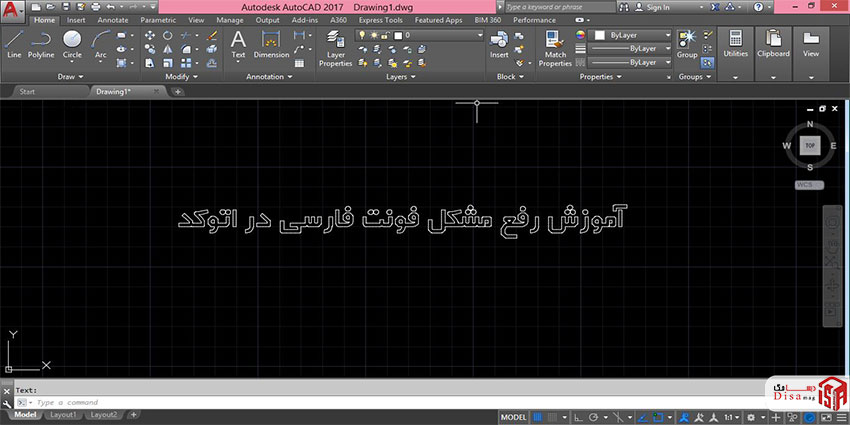850x425 pixels.
Task: Click the TOP face of ViewCube
Action: click(809, 145)
